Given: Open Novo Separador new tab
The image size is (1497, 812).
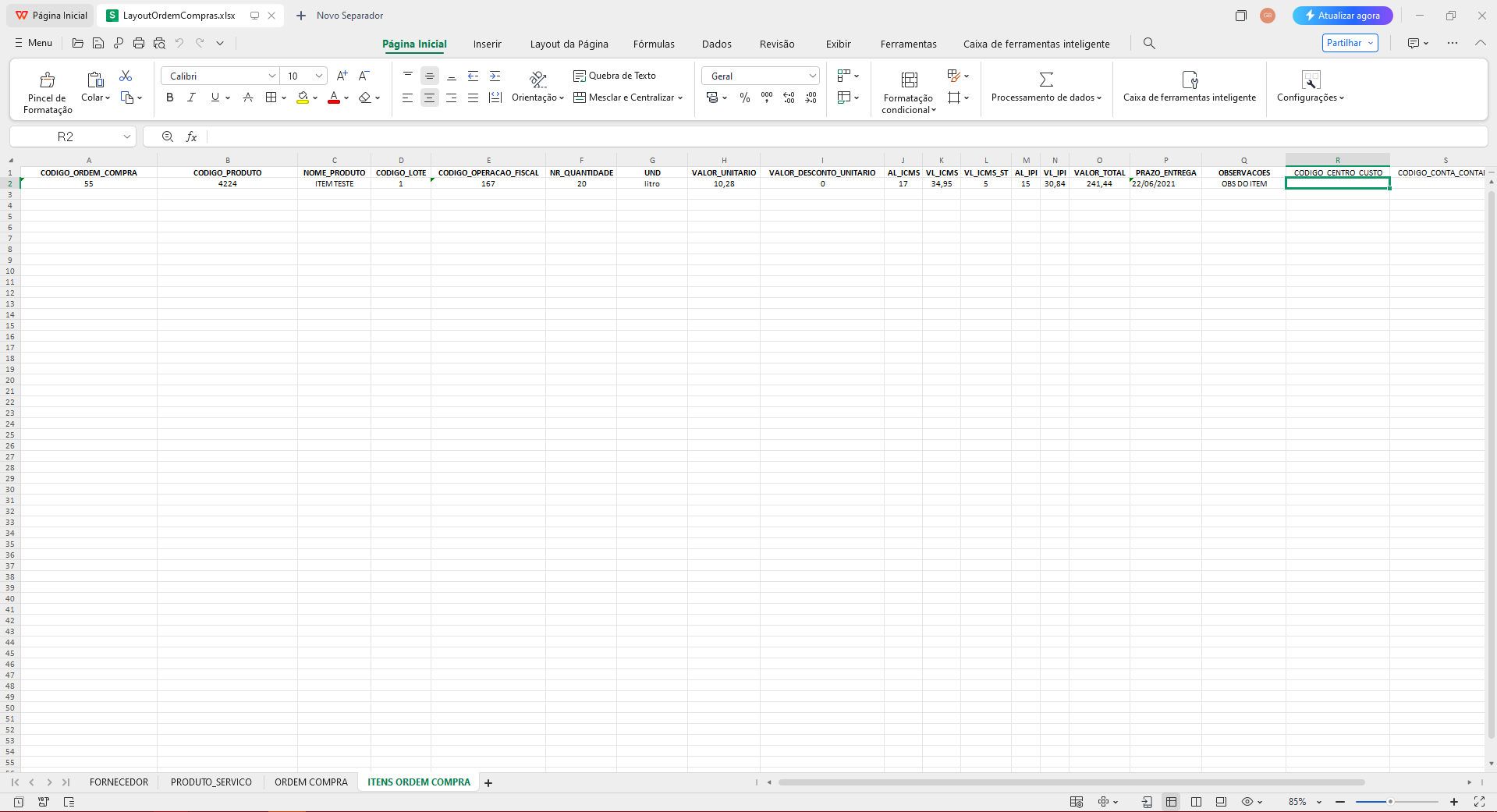Looking at the screenshot, I should [x=340, y=16].
